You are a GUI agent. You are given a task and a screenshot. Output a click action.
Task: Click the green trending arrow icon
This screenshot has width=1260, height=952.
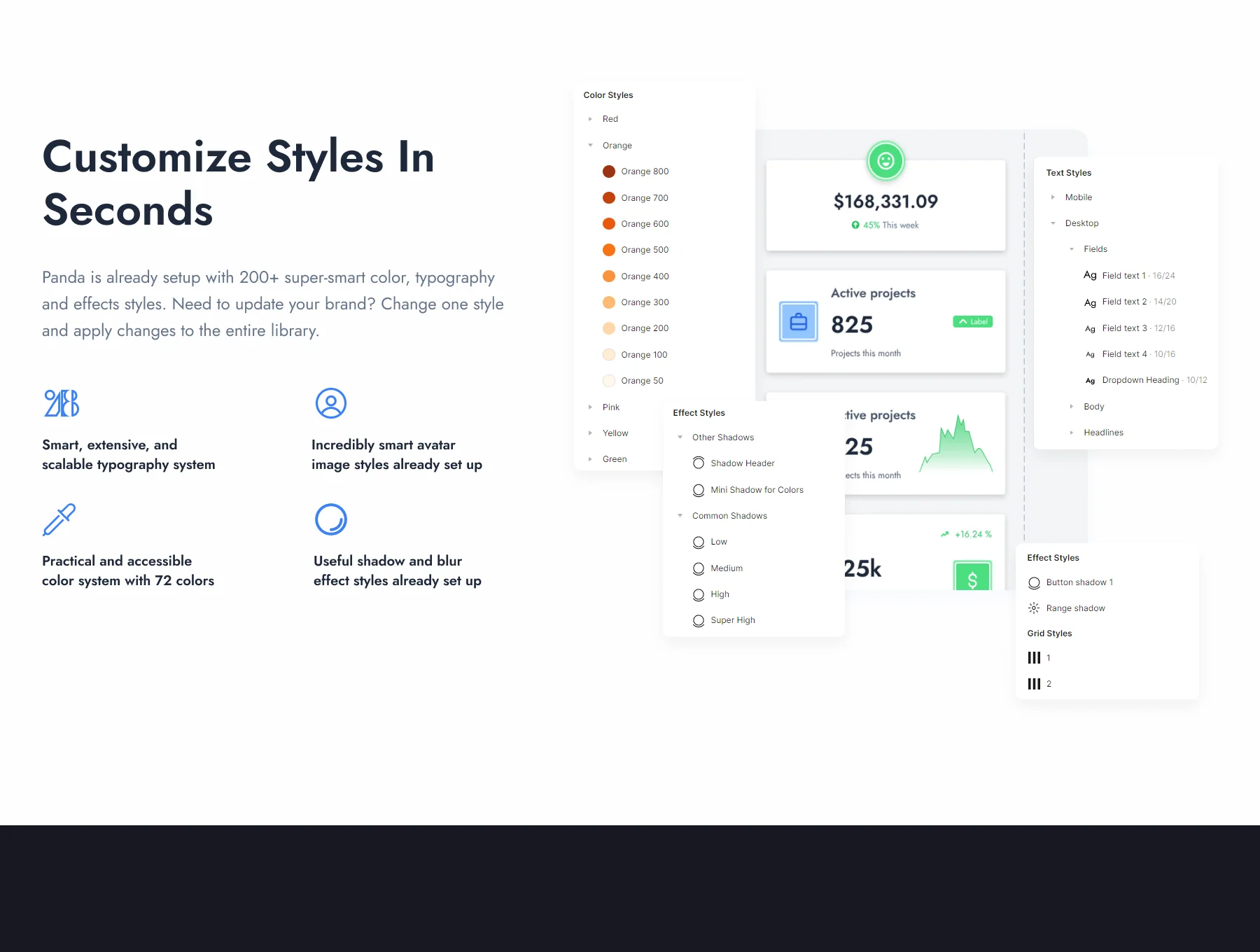coord(945,534)
